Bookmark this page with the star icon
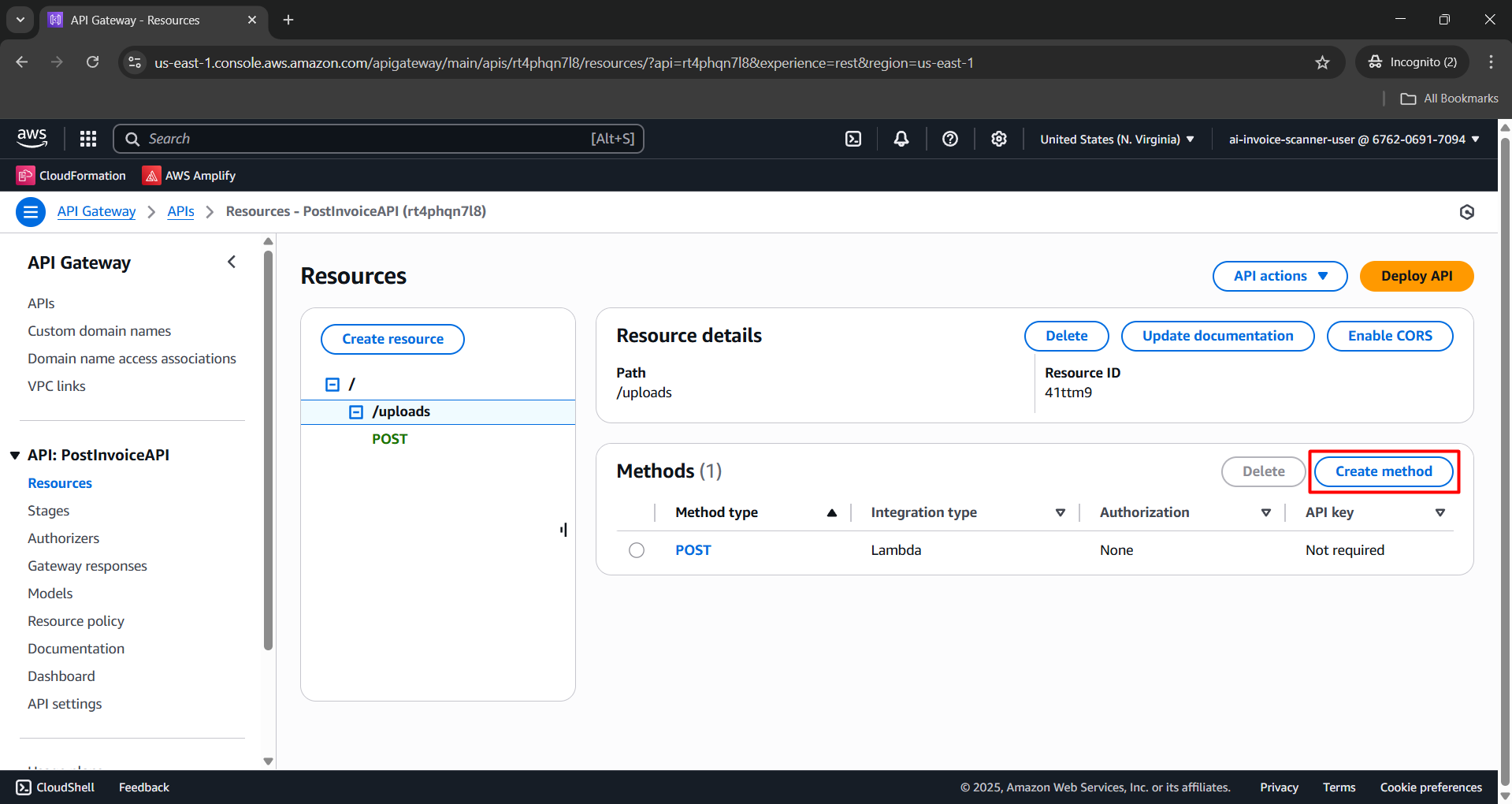 1322,63
